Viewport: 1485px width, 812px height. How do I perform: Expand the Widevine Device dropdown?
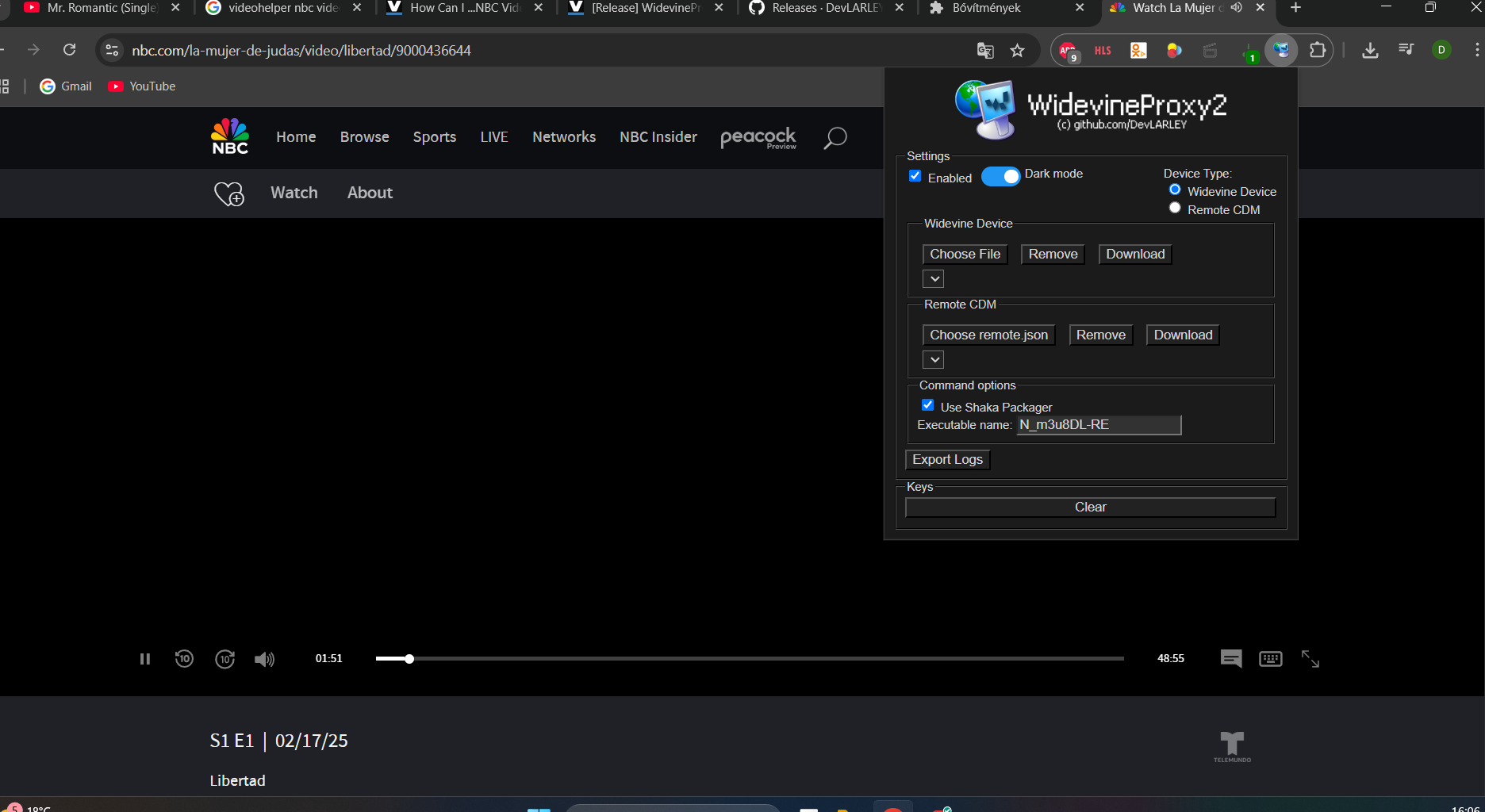pyautogui.click(x=934, y=279)
